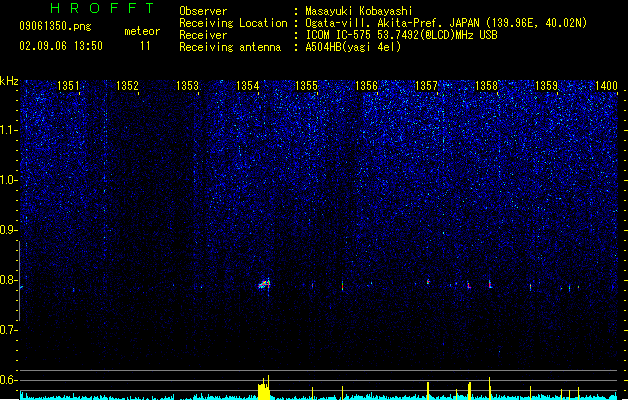Click the 1353 time marker
This screenshot has width=629, height=400.
coord(187,86)
